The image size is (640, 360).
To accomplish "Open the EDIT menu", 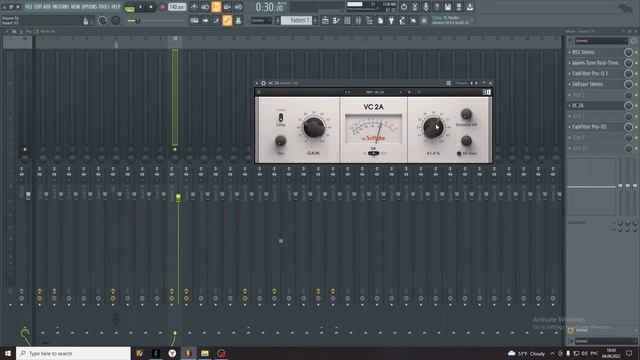I will pyautogui.click(x=38, y=7).
